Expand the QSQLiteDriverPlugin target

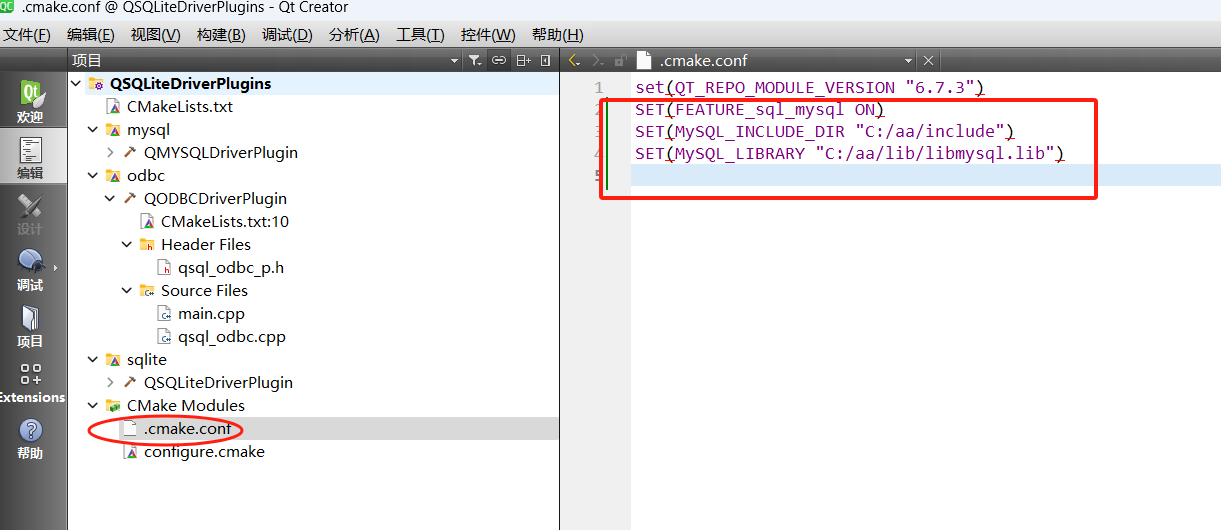[111, 383]
